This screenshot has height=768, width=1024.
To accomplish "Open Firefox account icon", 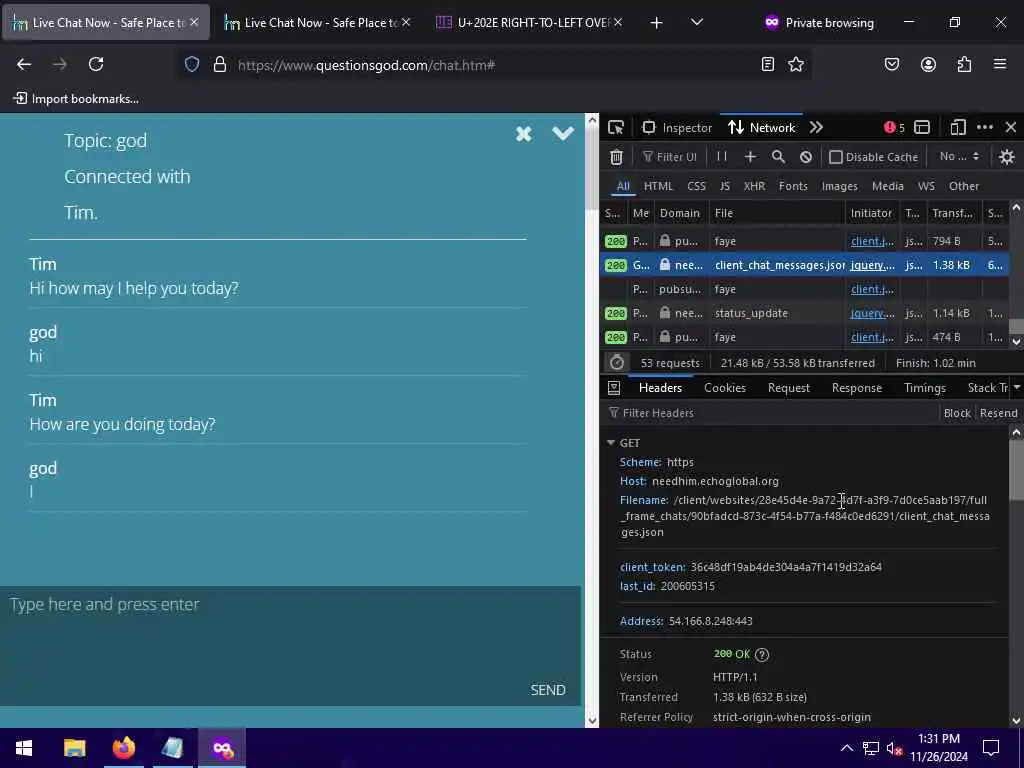I will coord(928,64).
